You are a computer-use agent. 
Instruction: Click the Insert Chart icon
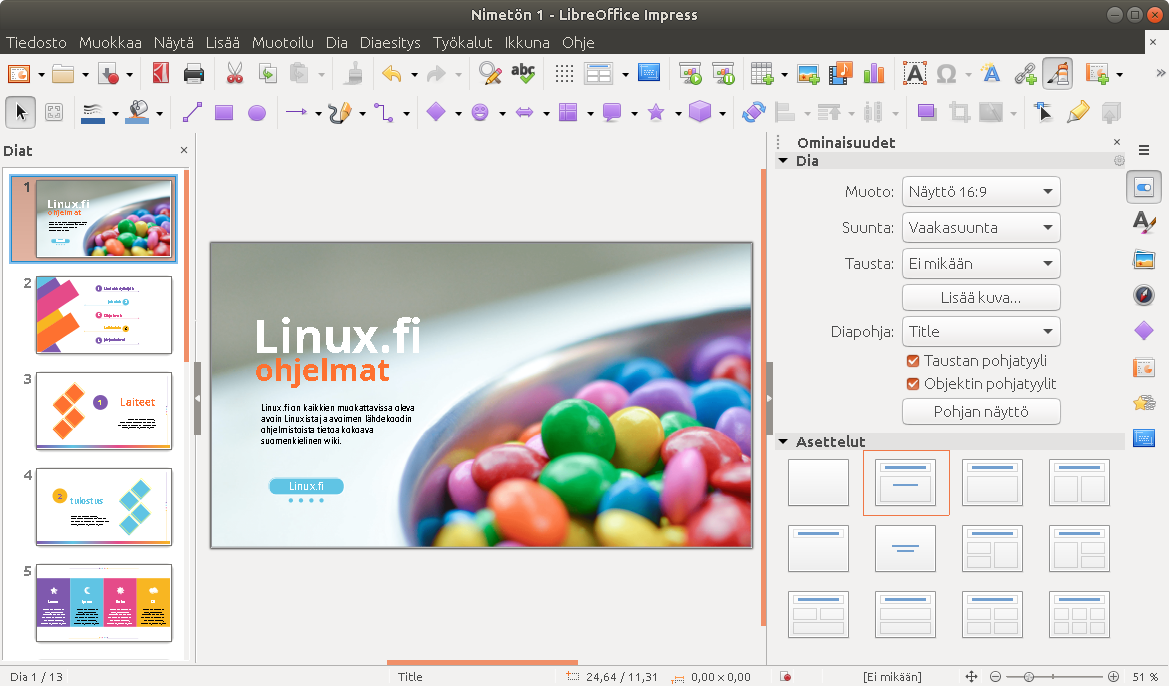click(874, 73)
